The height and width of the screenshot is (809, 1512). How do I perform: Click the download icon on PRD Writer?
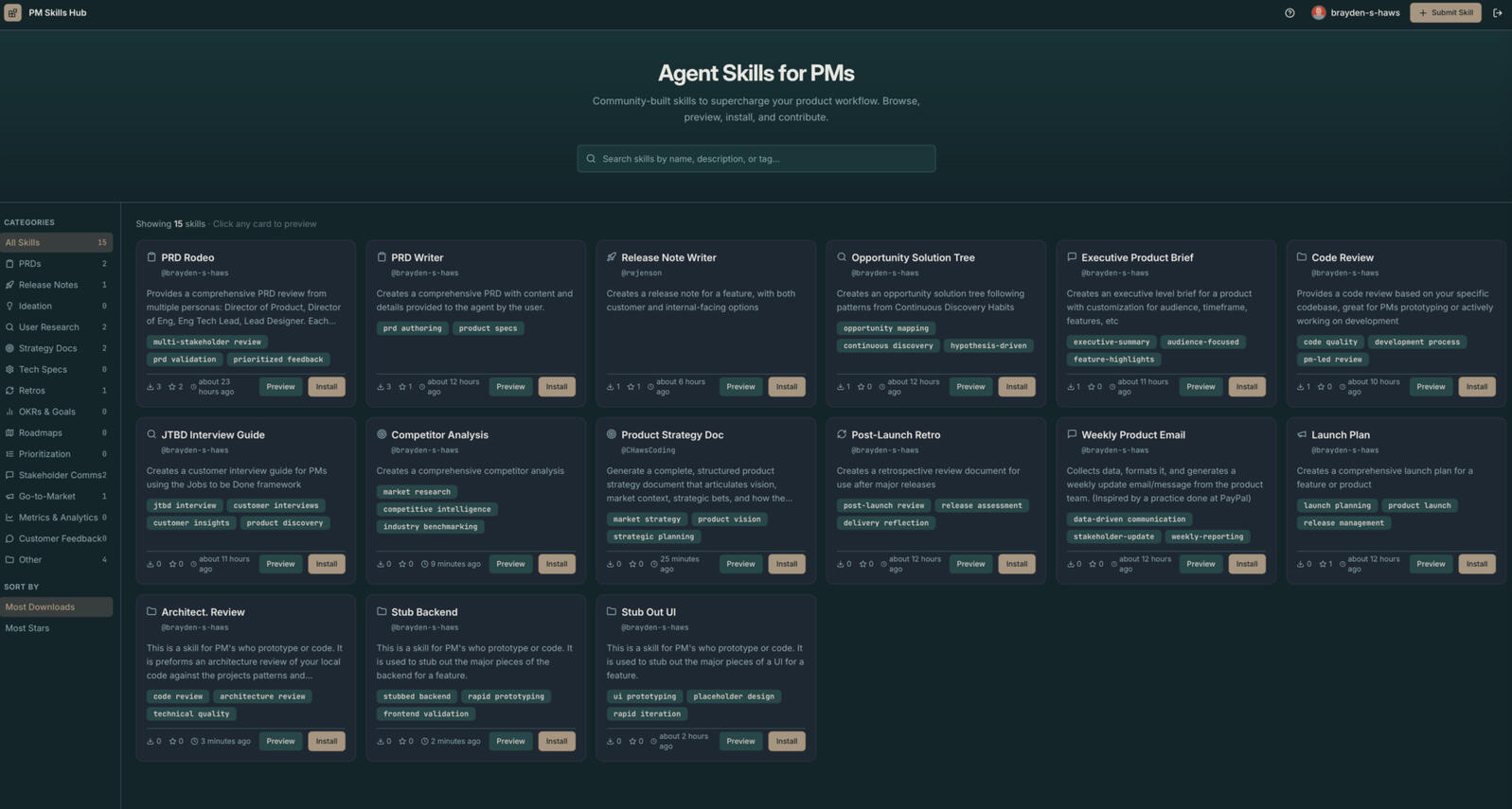(381, 387)
